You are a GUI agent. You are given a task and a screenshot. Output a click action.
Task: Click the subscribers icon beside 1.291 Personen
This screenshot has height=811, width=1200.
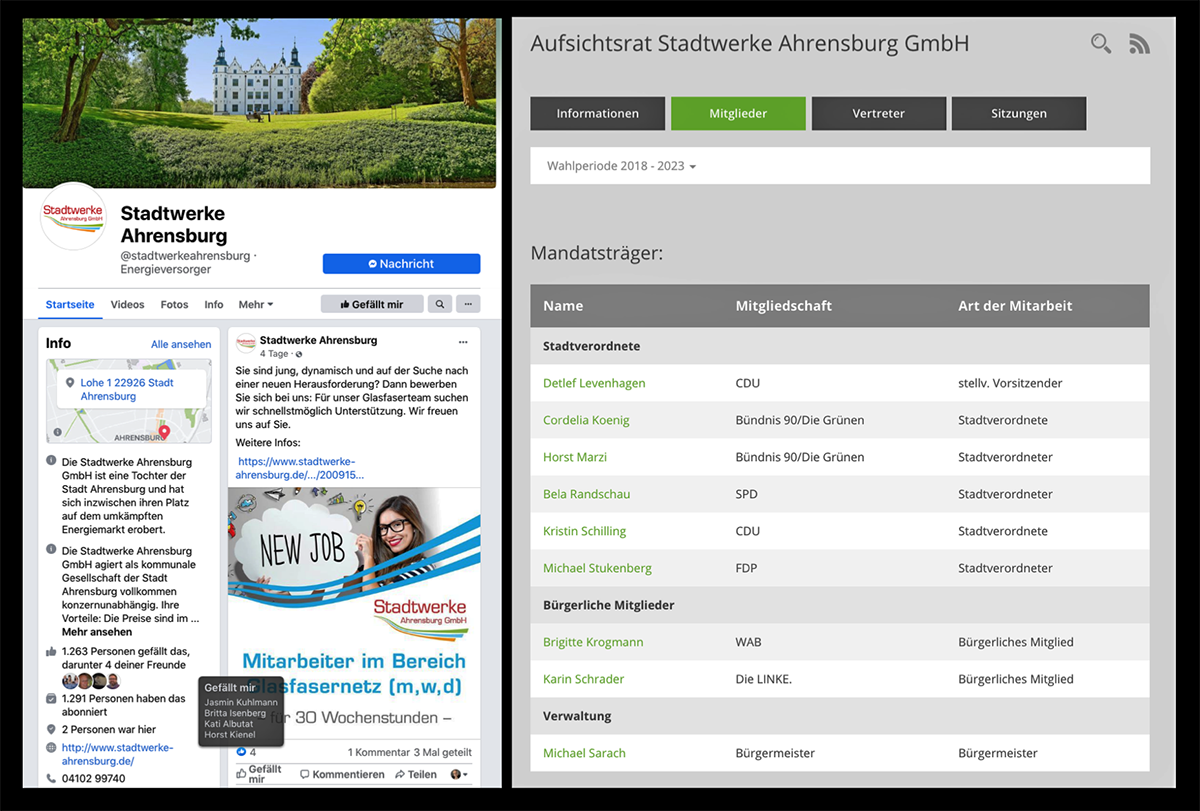point(51,699)
